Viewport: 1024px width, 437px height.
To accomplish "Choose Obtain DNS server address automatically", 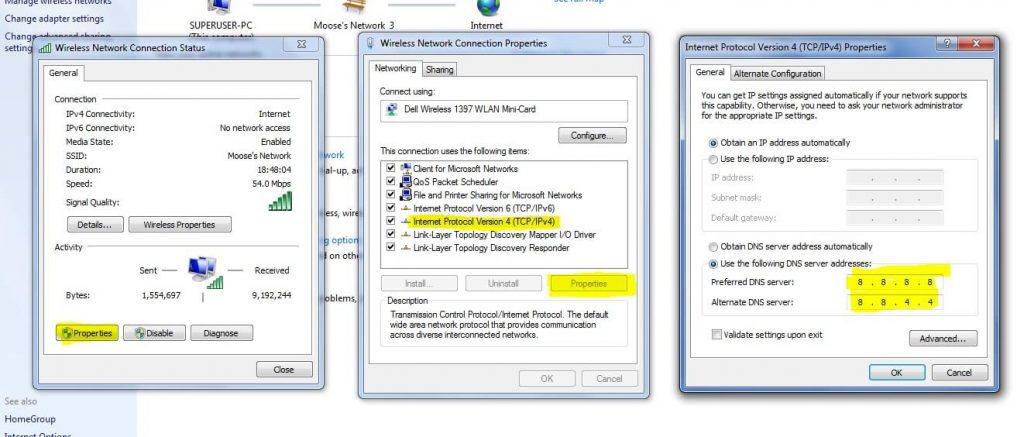I will coord(713,246).
